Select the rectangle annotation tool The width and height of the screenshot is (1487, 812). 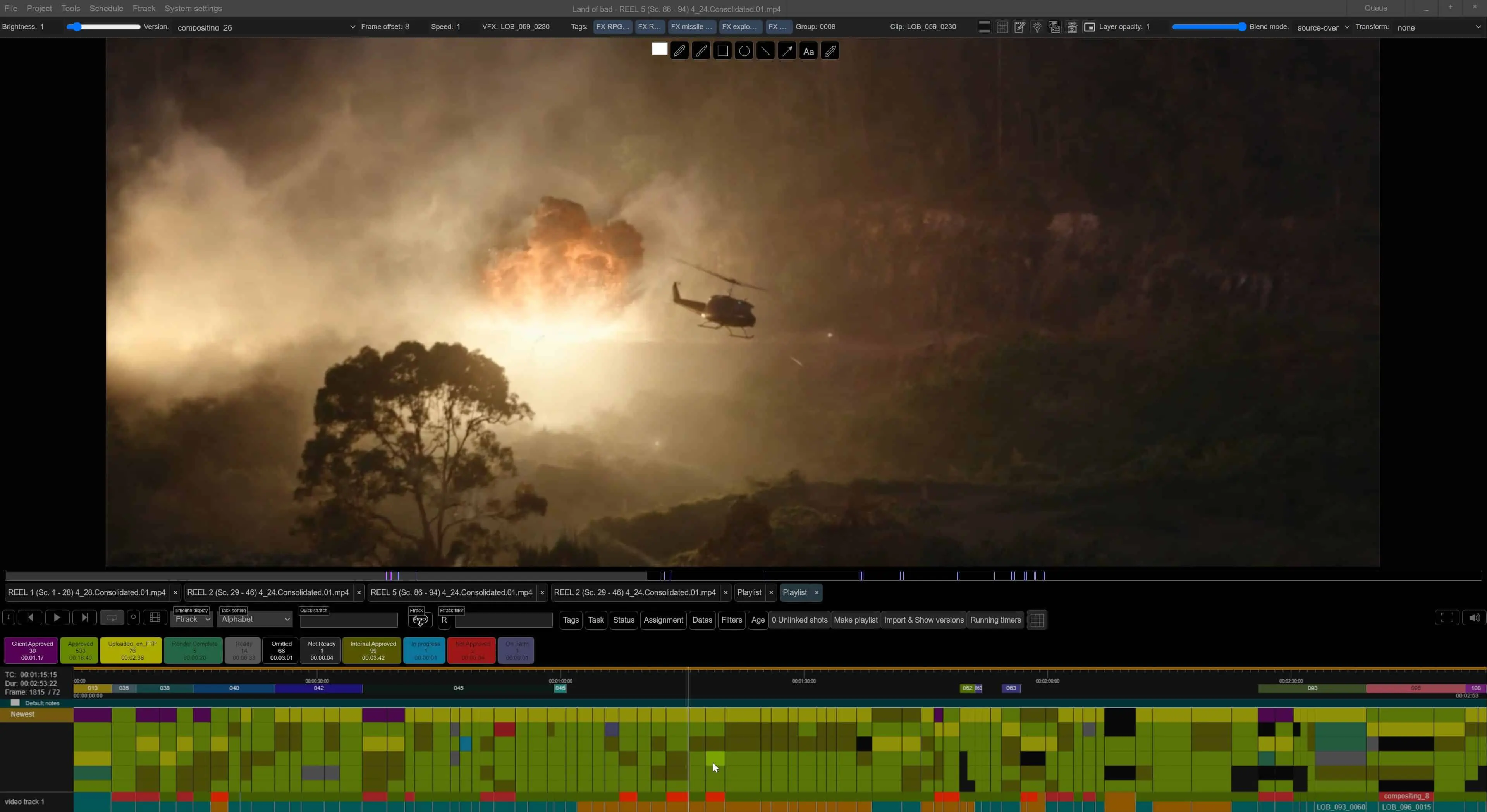722,52
